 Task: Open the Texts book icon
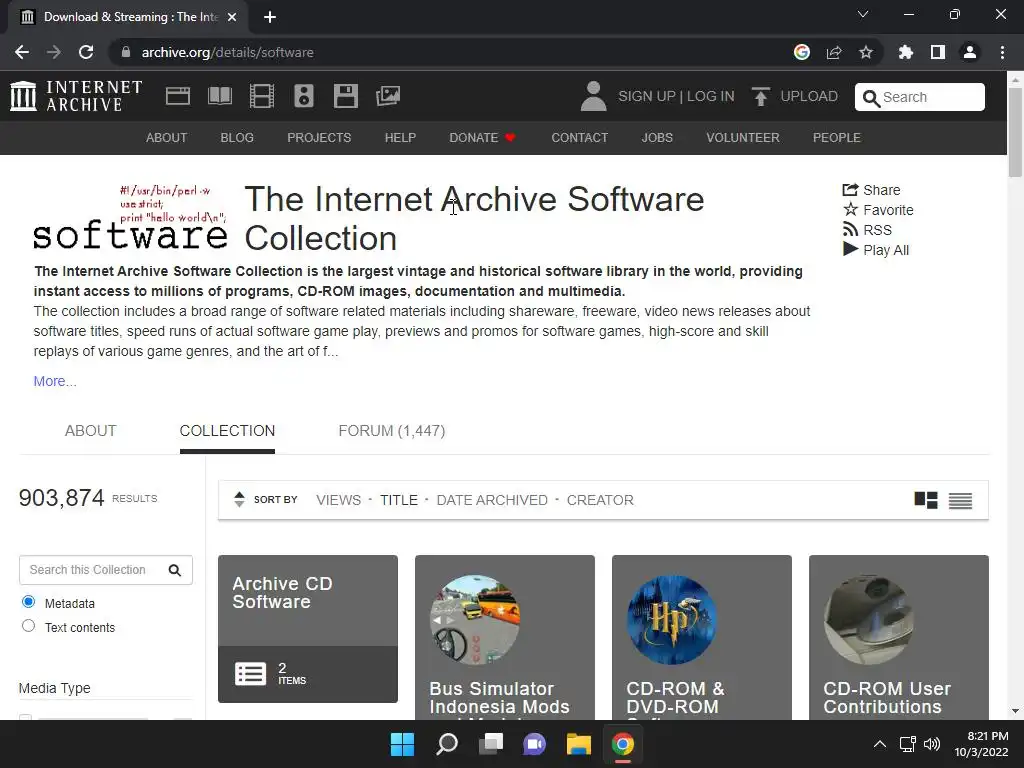click(219, 96)
